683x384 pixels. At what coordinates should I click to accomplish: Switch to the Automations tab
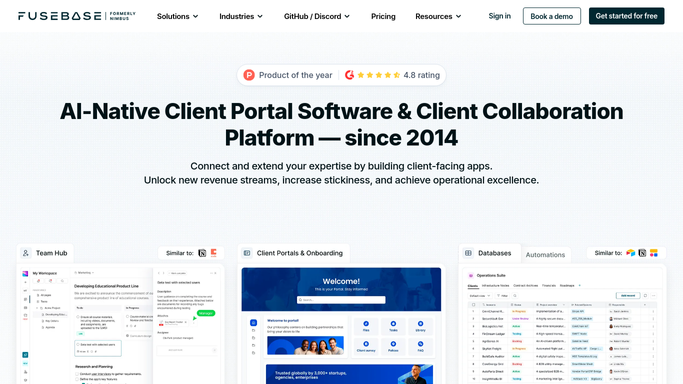(545, 255)
